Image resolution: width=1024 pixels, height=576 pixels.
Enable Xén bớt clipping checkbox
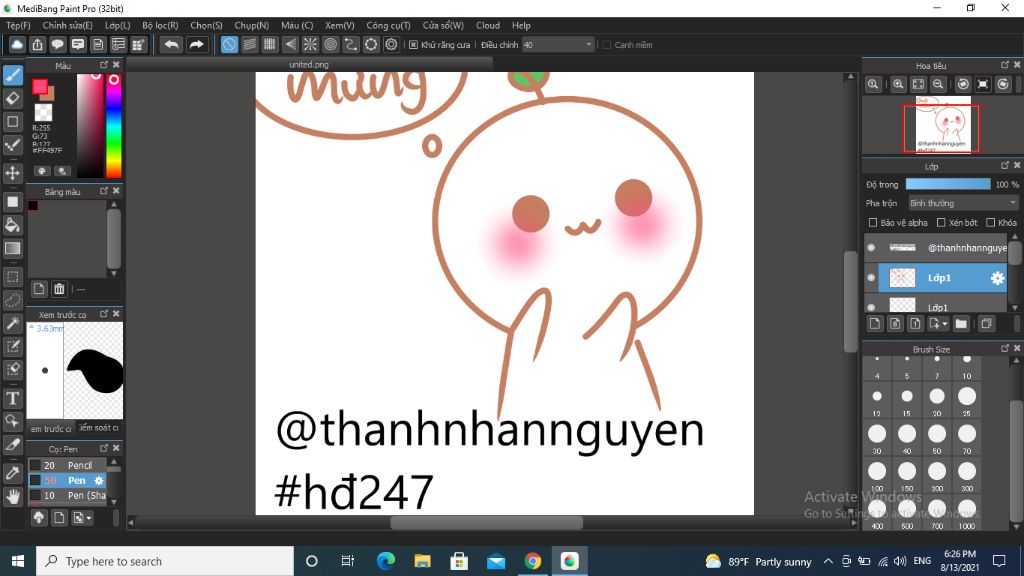941,223
